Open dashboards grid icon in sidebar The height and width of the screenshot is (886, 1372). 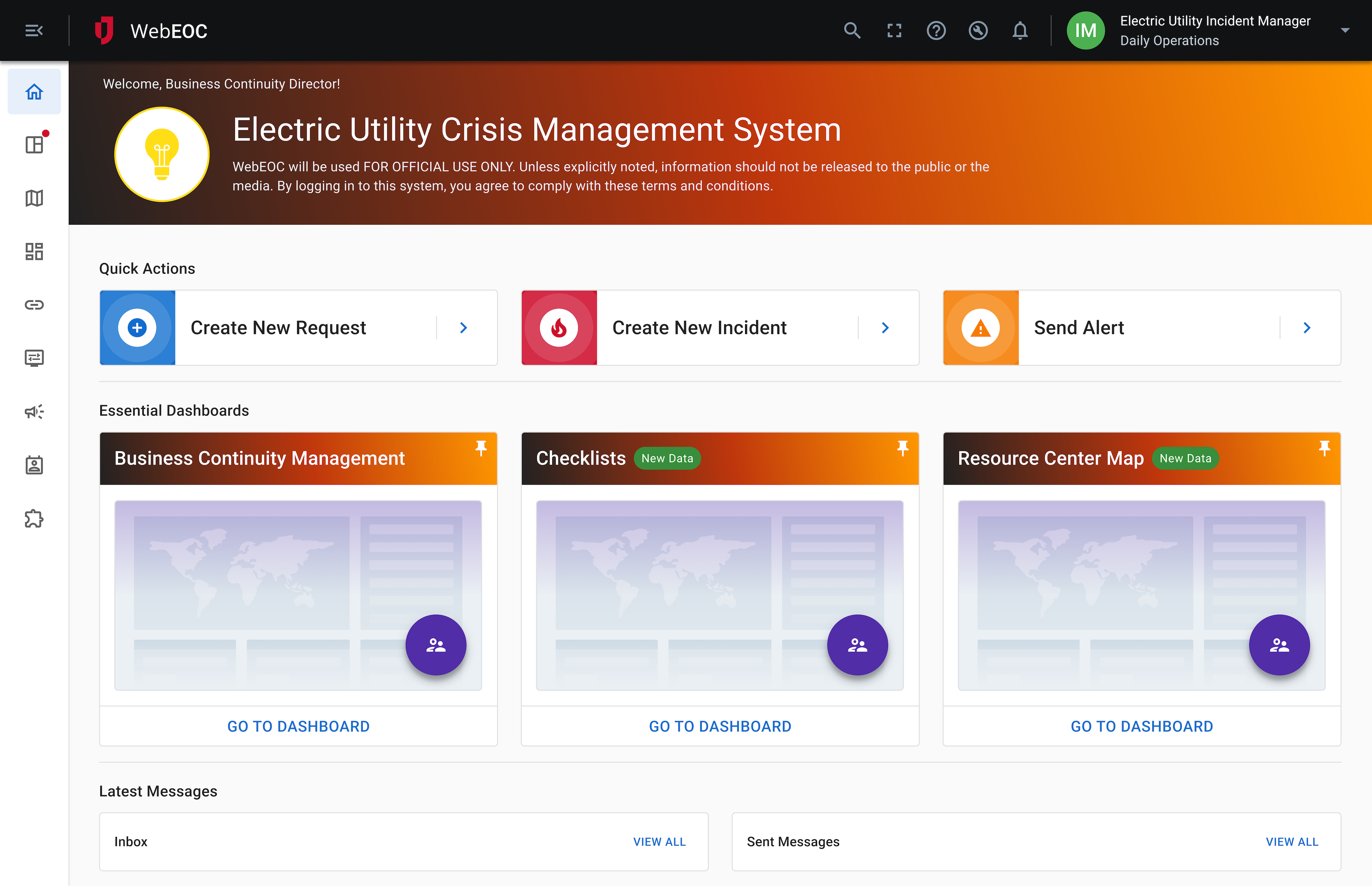[34, 252]
